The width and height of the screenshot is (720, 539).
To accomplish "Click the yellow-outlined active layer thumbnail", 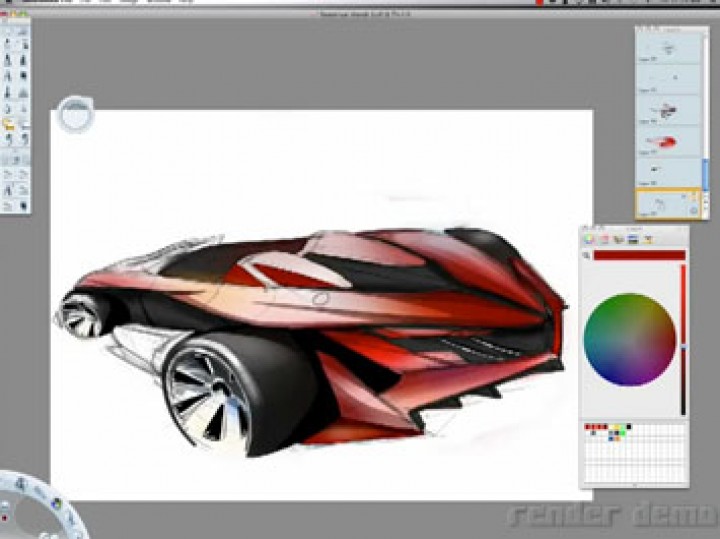I will [668, 203].
